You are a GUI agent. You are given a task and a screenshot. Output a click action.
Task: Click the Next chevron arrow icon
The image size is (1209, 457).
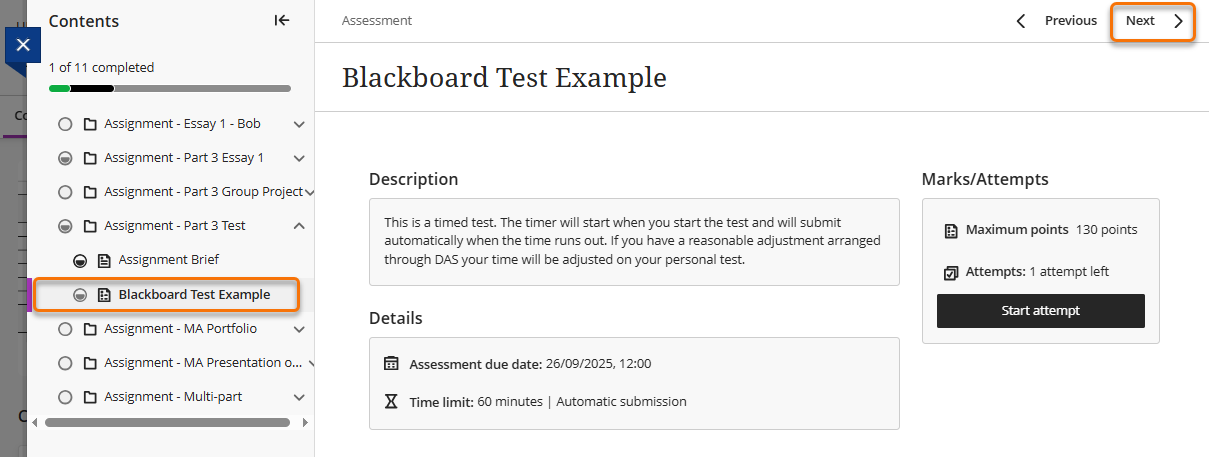point(1178,21)
